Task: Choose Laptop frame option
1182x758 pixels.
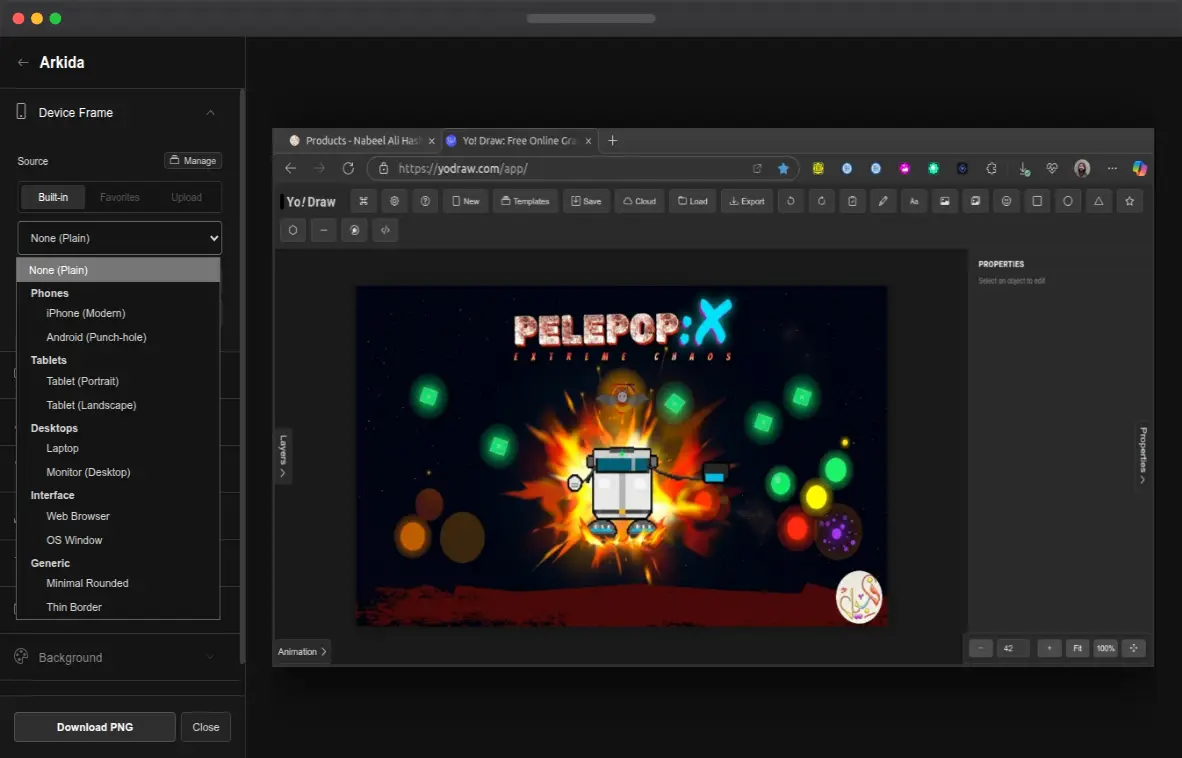Action: pos(118,448)
